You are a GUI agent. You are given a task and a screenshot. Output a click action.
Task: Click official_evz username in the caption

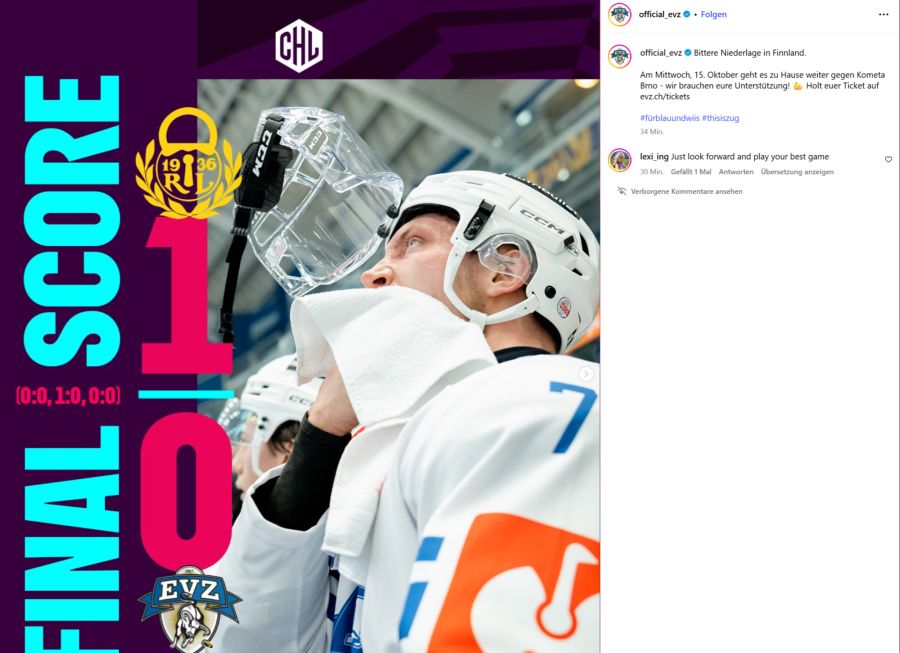pos(661,53)
